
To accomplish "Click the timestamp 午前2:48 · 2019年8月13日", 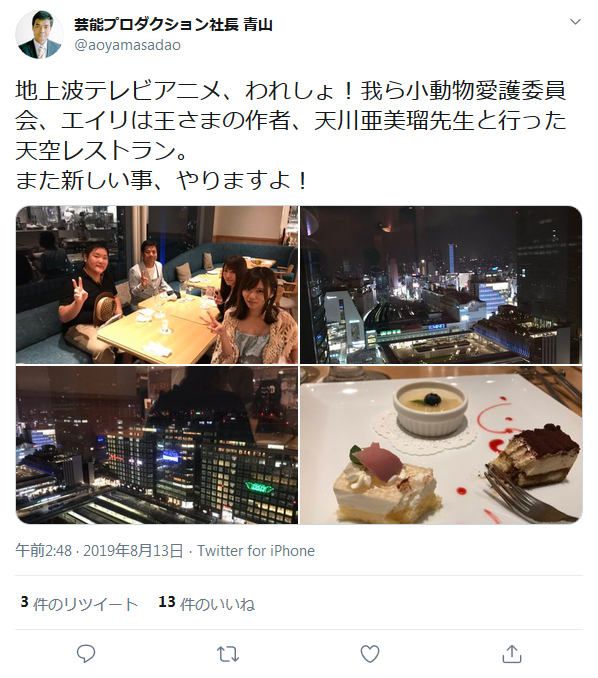I will pos(99,551).
